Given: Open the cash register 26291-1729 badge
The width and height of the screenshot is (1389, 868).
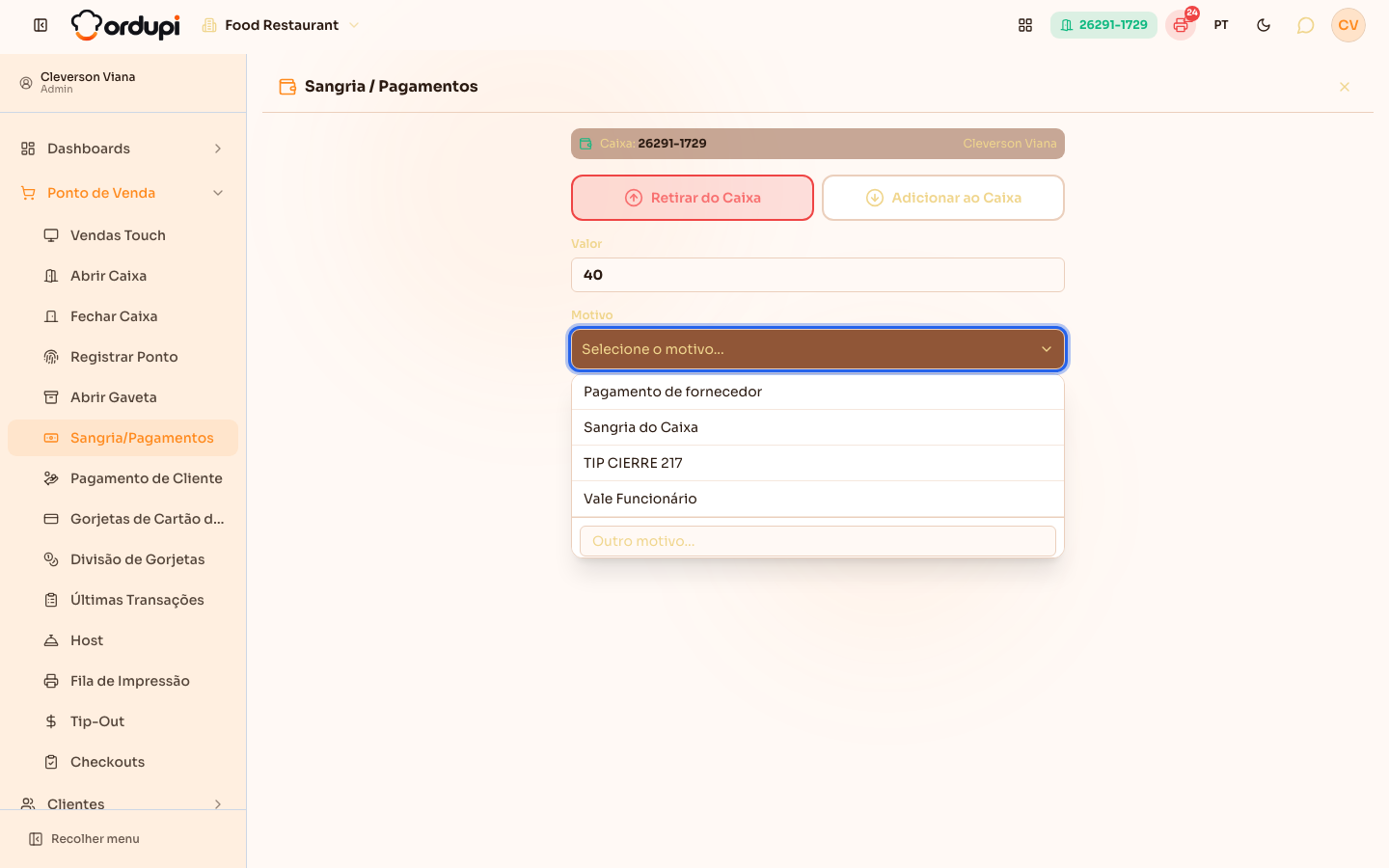Looking at the screenshot, I should point(1103,25).
